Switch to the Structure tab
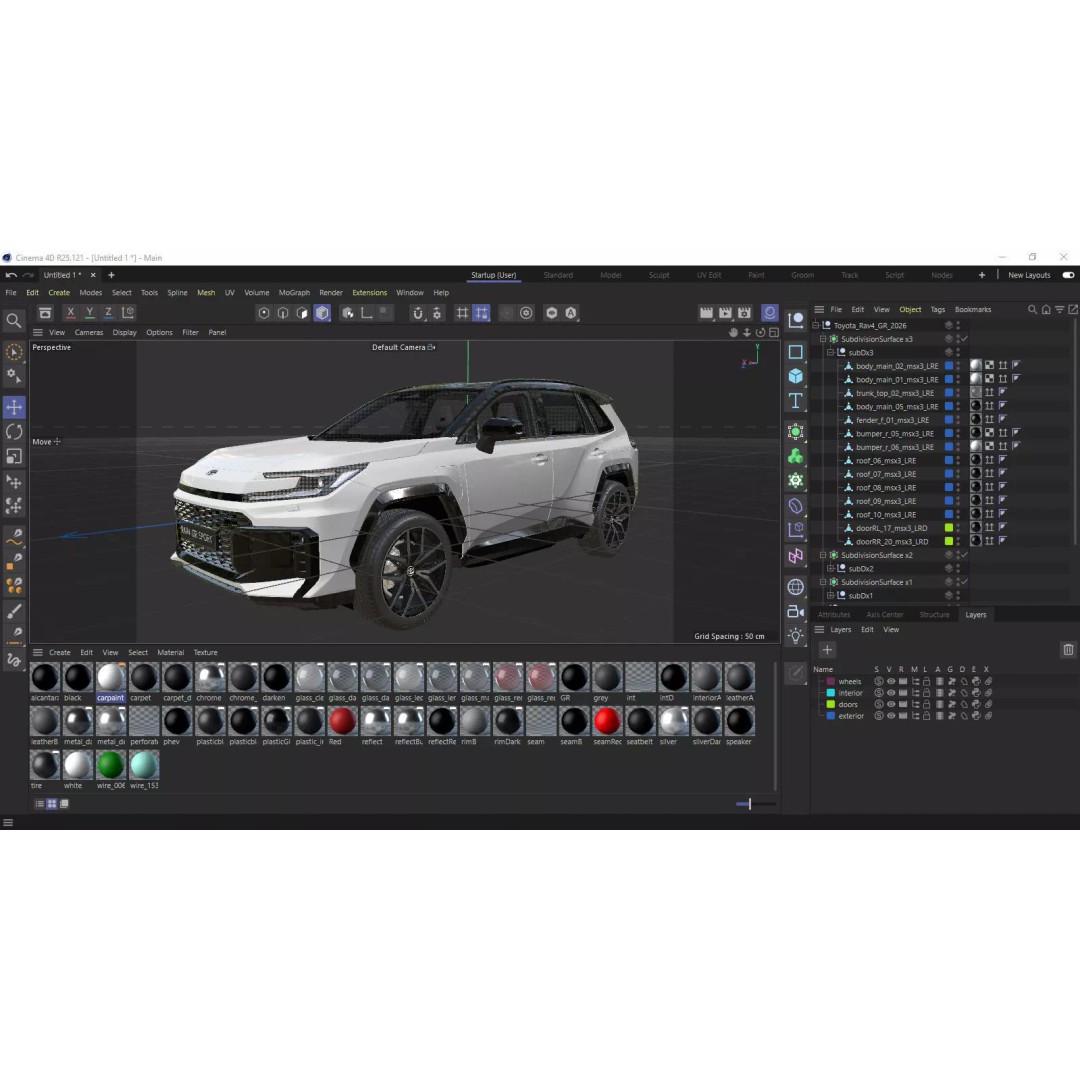 click(934, 614)
